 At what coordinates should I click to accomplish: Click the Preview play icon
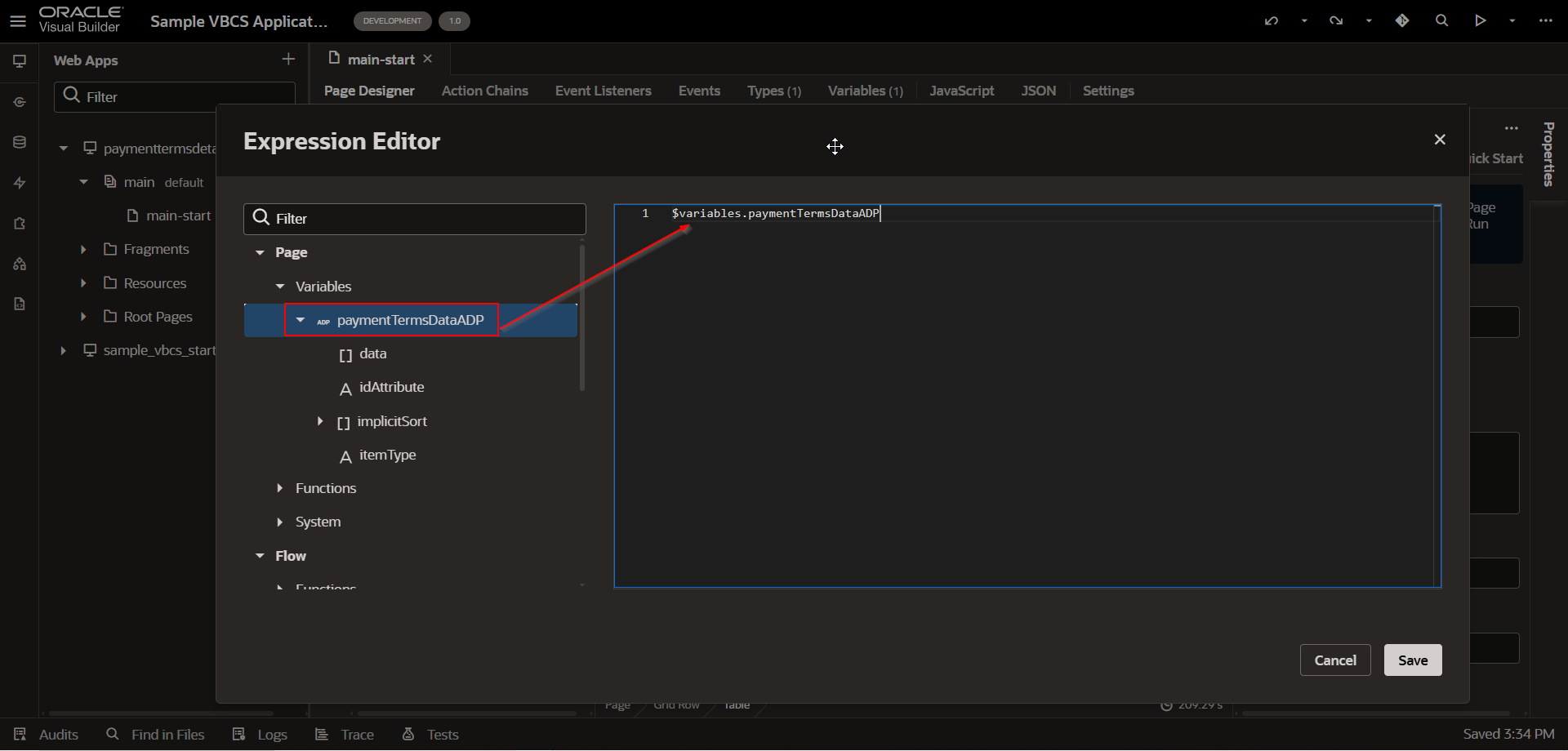point(1480,20)
